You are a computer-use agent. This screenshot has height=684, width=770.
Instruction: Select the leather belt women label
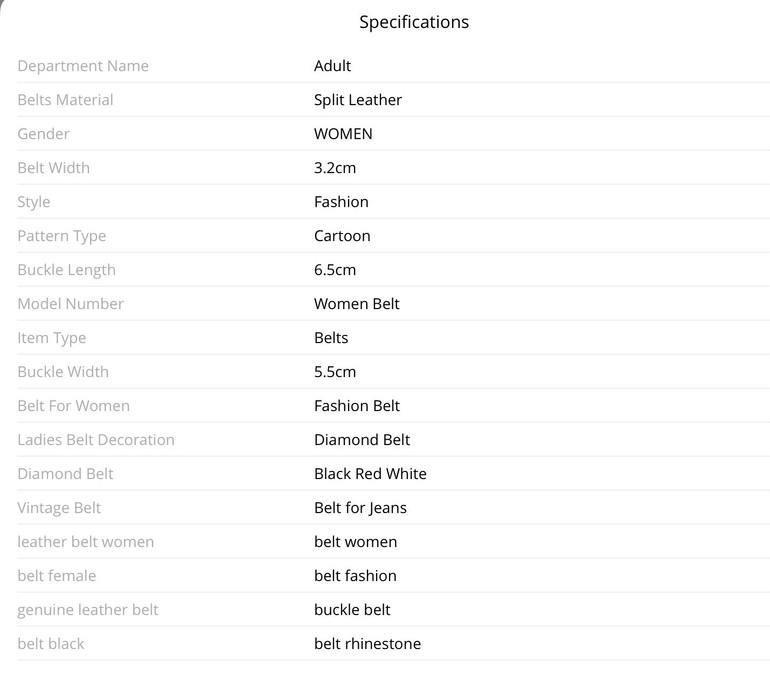tap(86, 542)
